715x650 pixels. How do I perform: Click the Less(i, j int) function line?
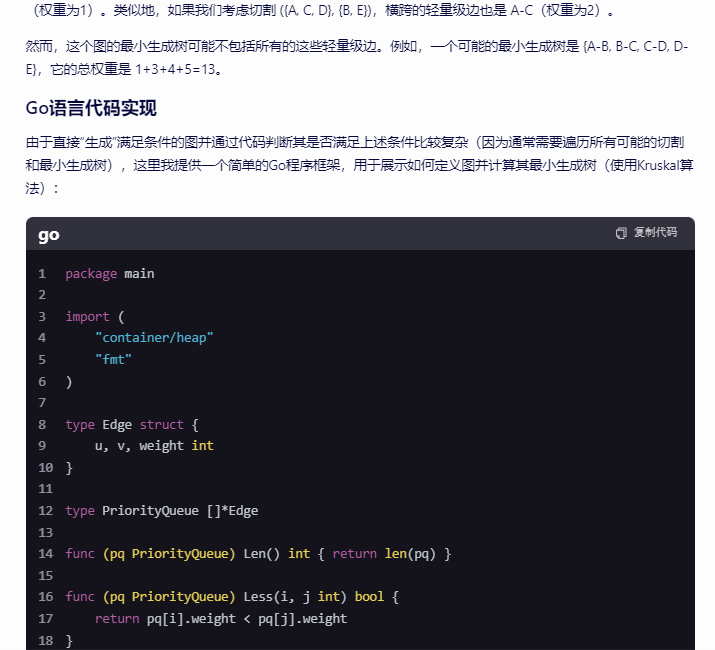tap(232, 597)
